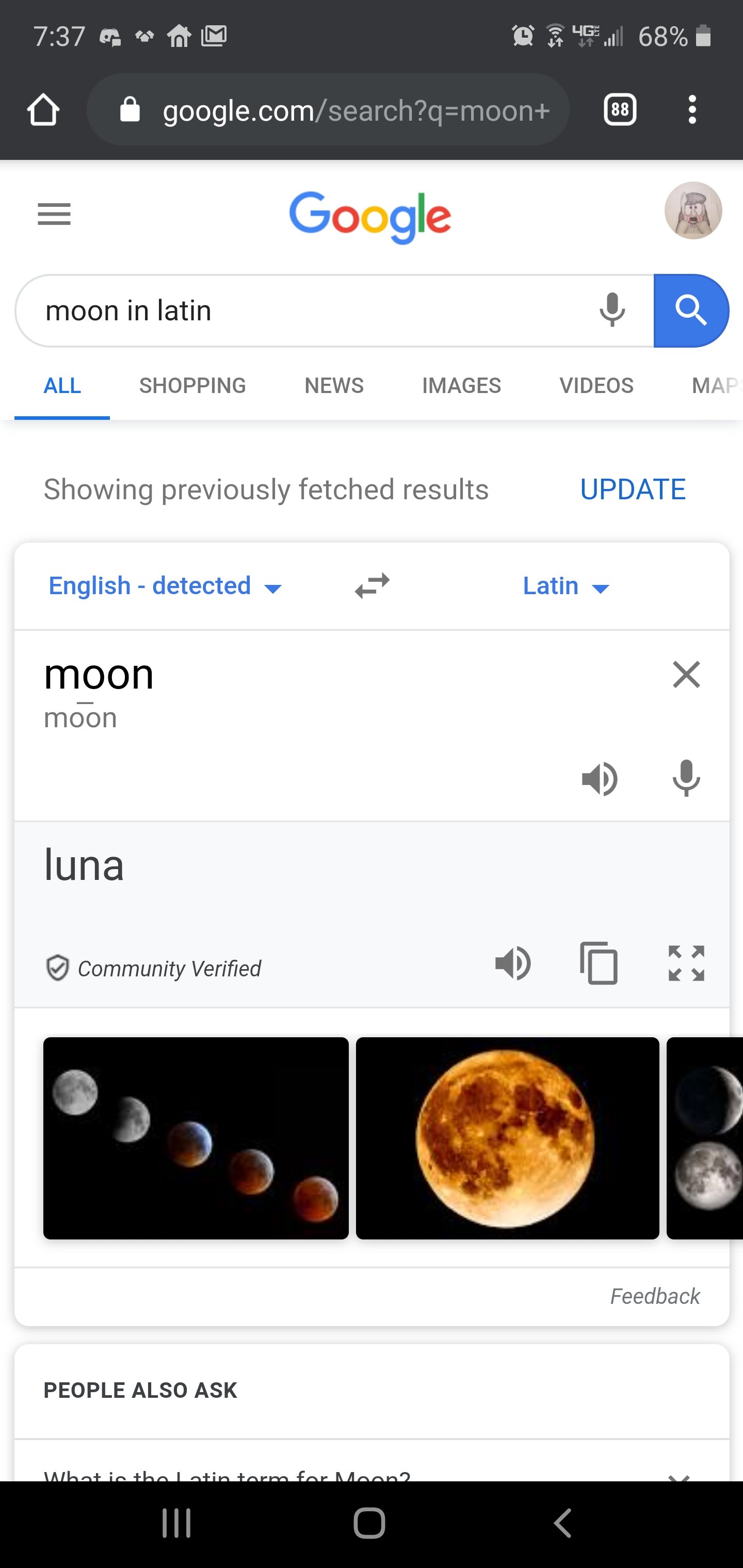Switch to the Images tab

(x=461, y=385)
